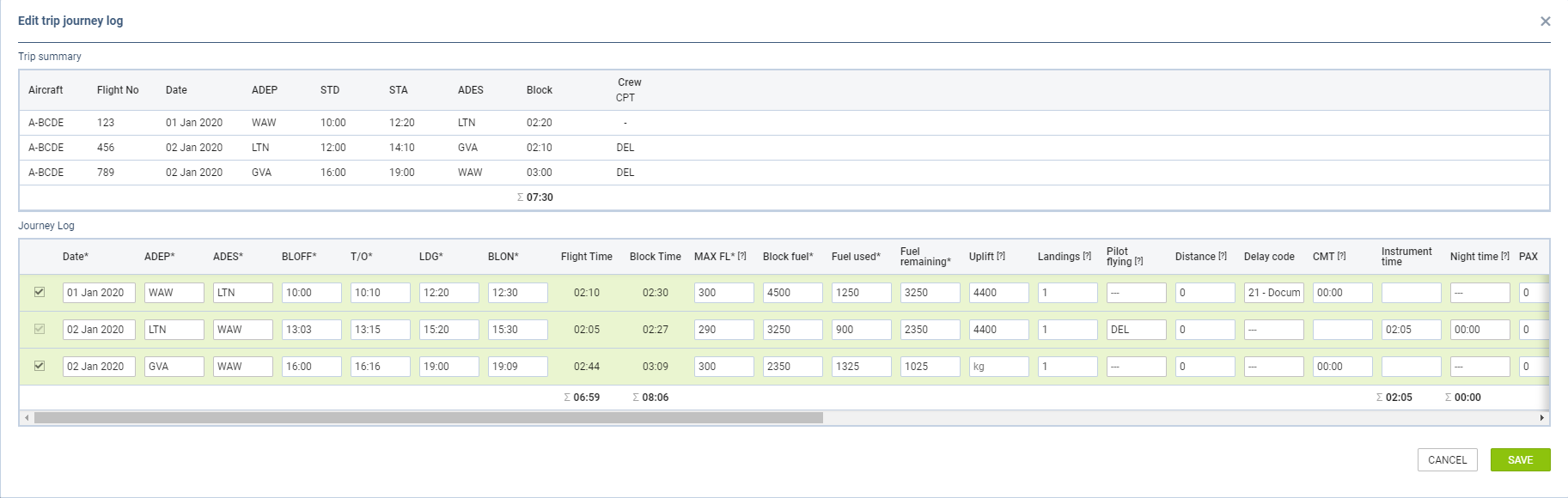The width and height of the screenshot is (1568, 498).
Task: Save the journey log
Action: (x=1520, y=460)
